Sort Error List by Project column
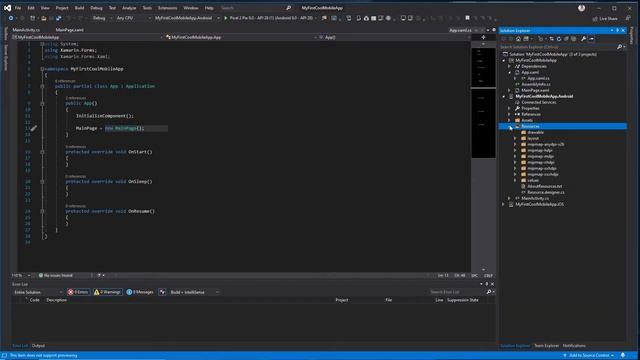The width and height of the screenshot is (640, 360). [342, 300]
